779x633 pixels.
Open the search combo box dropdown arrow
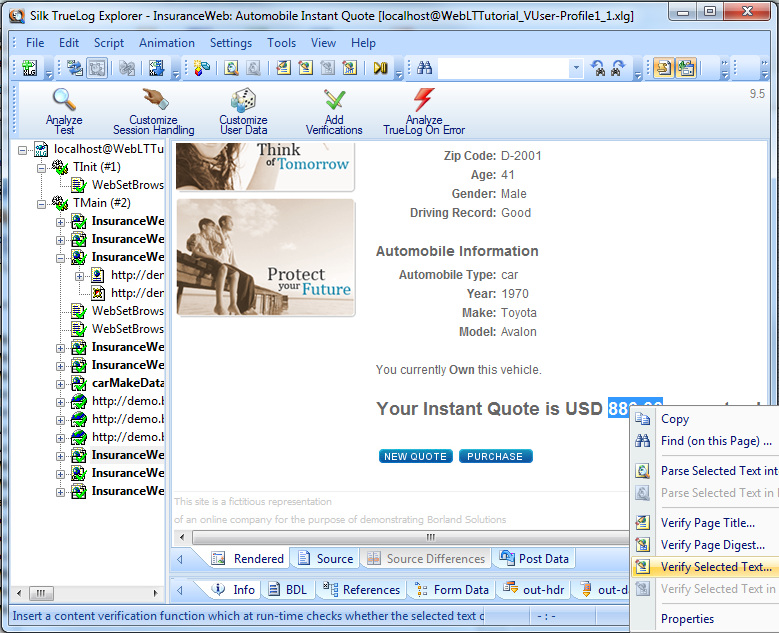pyautogui.click(x=576, y=68)
